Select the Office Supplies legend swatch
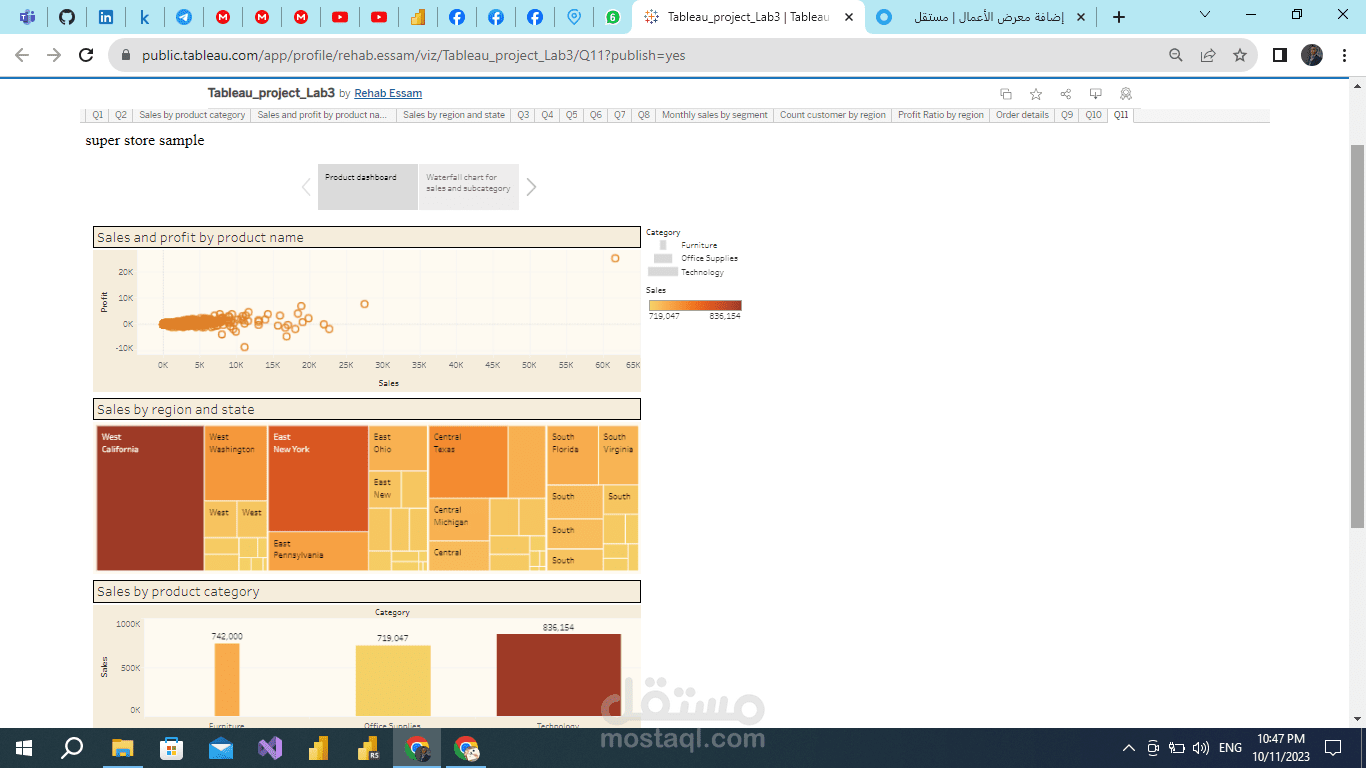This screenshot has height=768, width=1366. [x=663, y=258]
